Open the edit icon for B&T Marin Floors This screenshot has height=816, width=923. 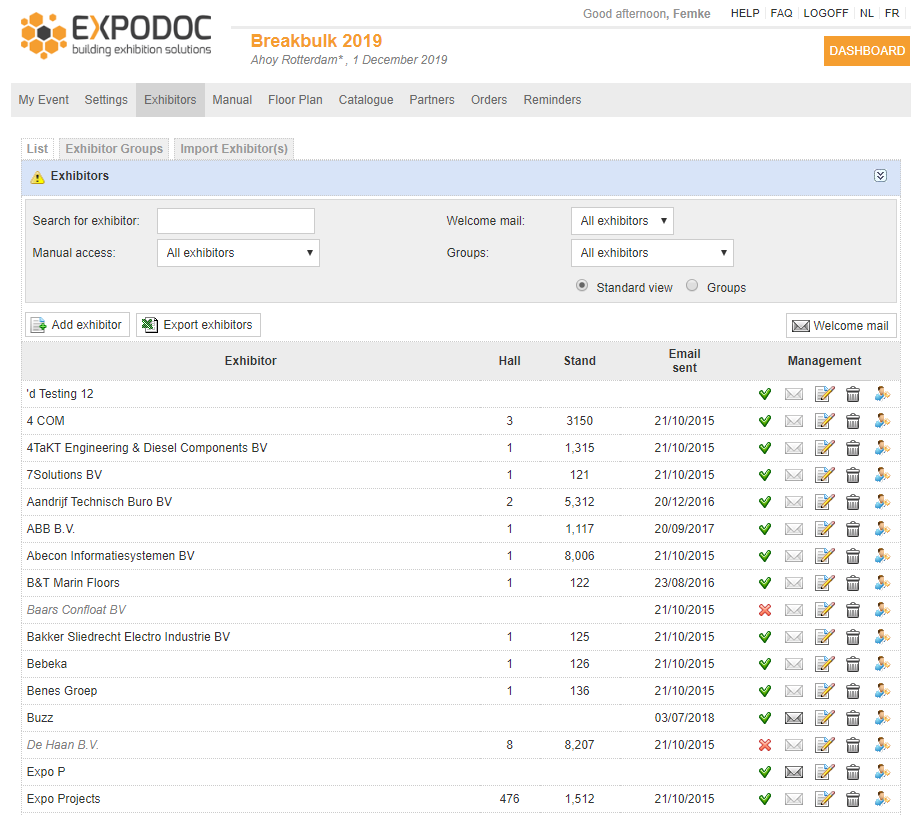(x=824, y=583)
